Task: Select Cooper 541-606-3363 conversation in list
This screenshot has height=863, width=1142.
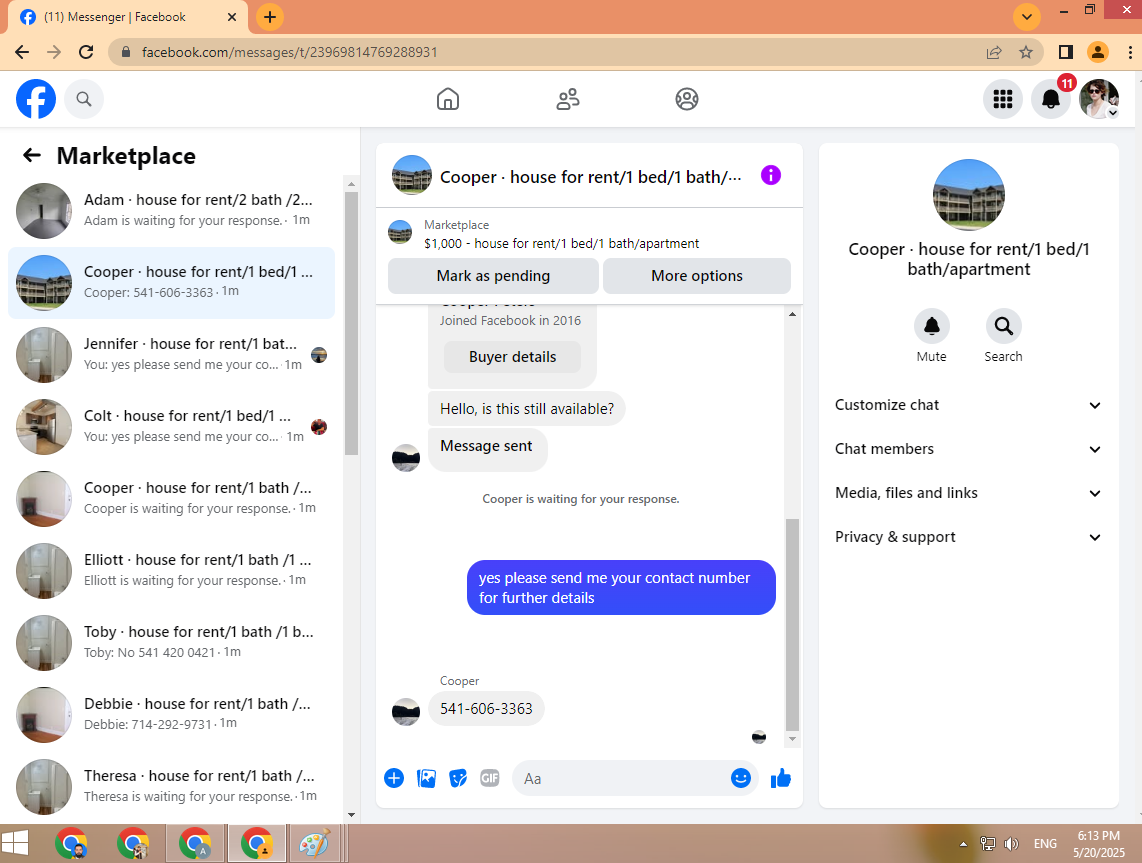Action: coord(171,283)
